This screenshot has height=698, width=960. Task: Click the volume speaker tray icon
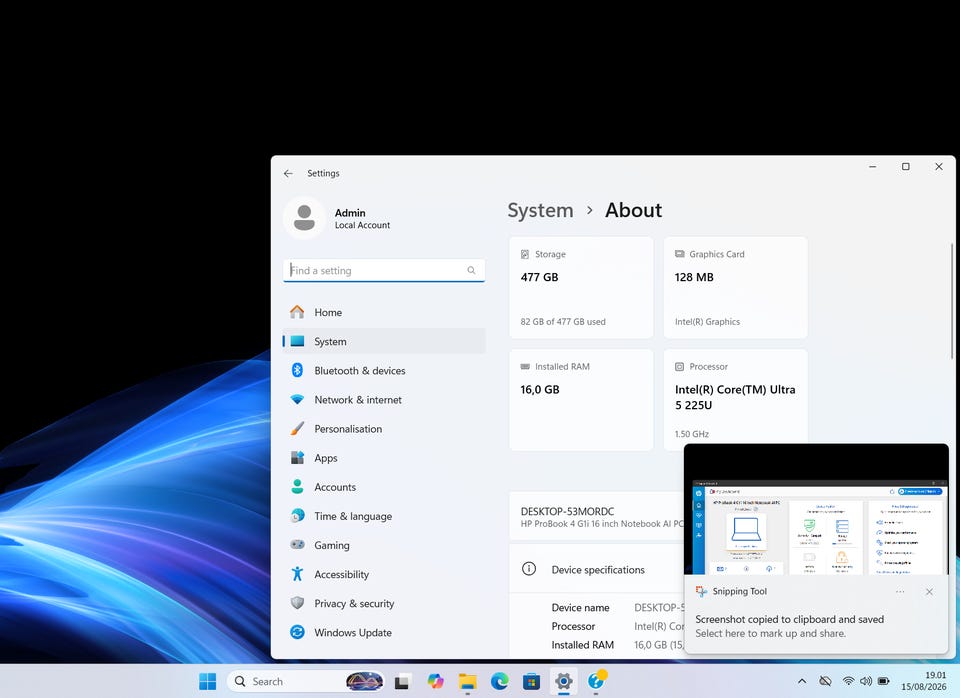click(x=866, y=681)
